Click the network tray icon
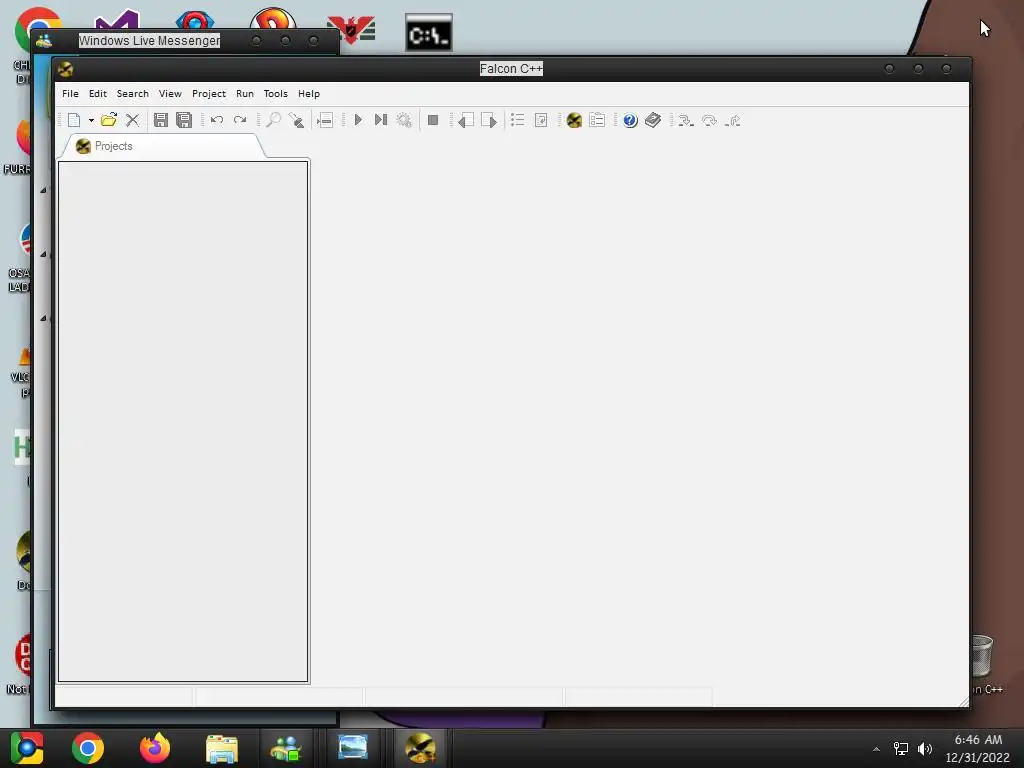The width and height of the screenshot is (1024, 768). [x=901, y=749]
